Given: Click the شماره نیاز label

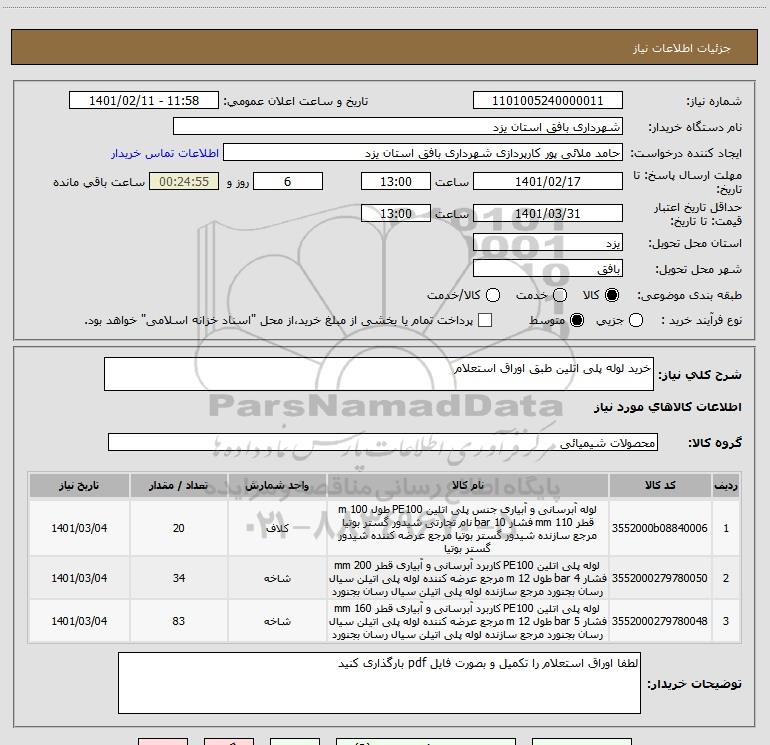Looking at the screenshot, I should (714, 102).
